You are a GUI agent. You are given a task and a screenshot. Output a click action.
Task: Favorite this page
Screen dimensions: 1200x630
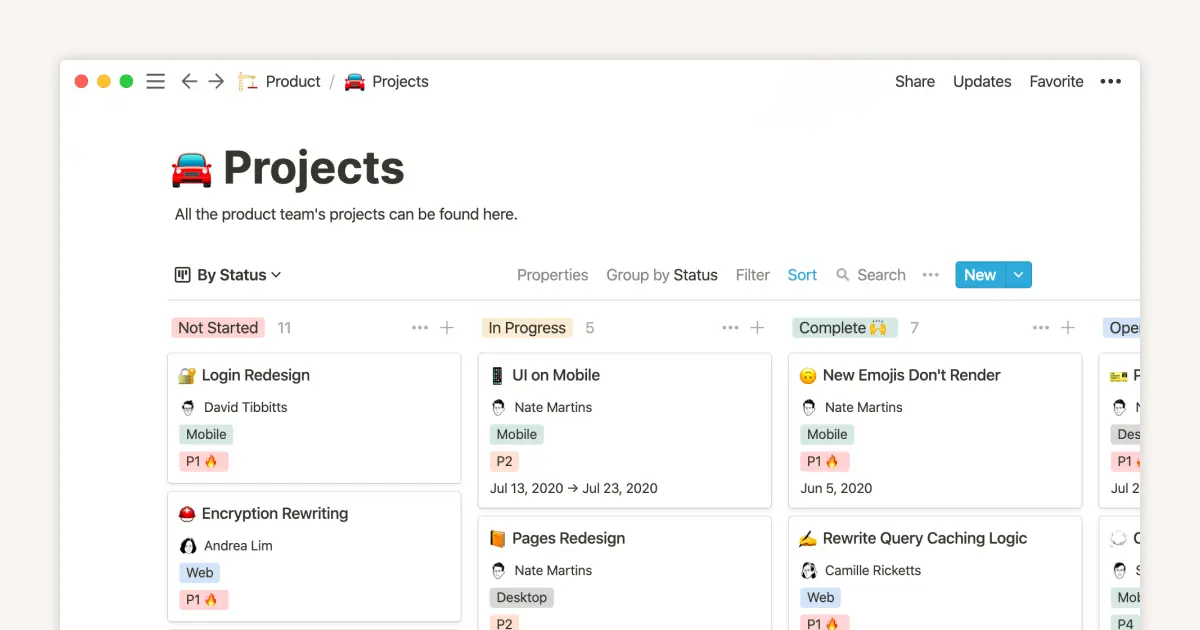tap(1056, 81)
